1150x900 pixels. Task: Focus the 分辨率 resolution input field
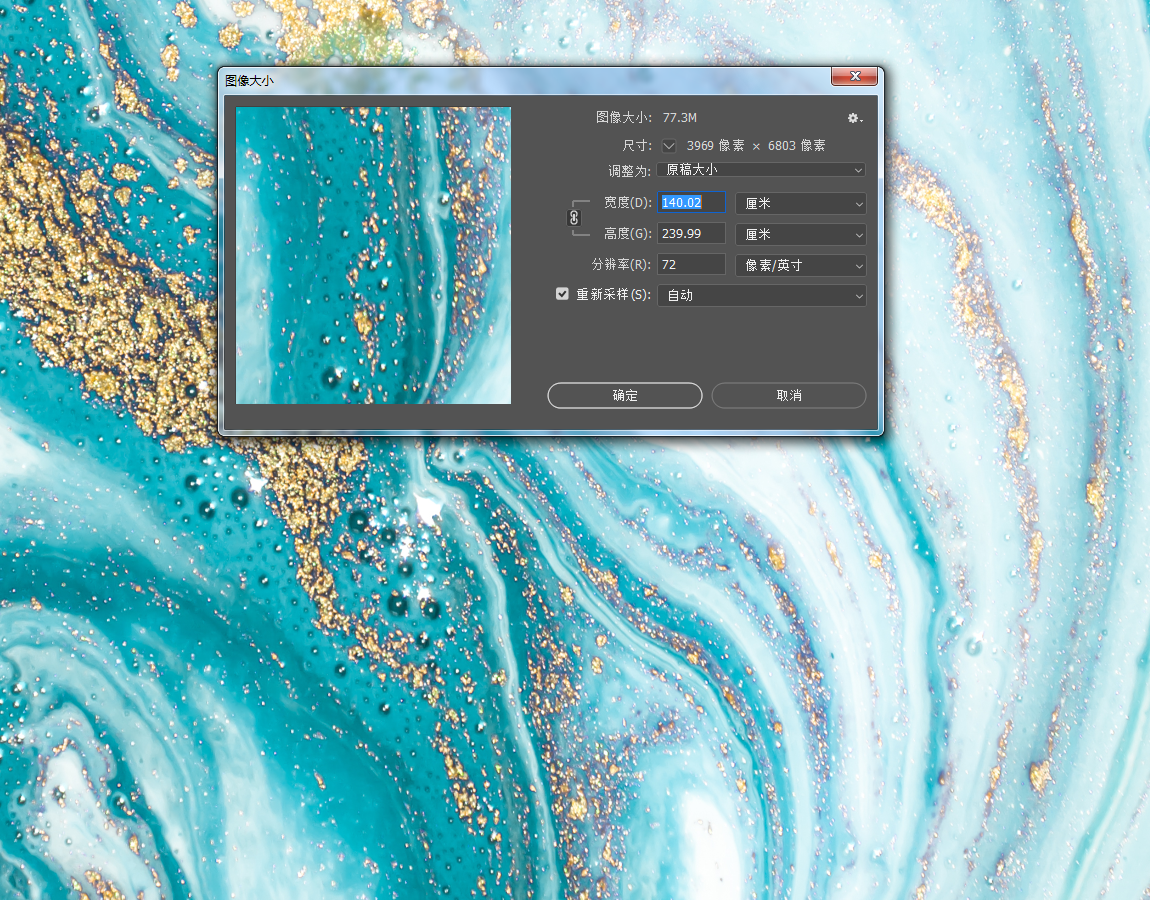coord(692,264)
